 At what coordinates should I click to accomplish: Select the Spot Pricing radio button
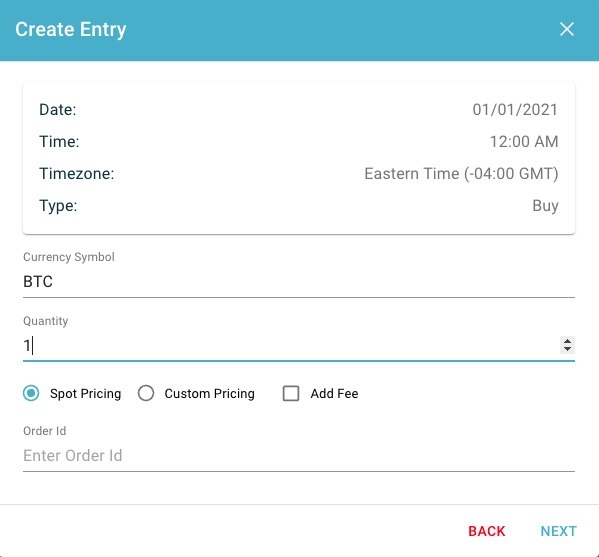(x=31, y=393)
